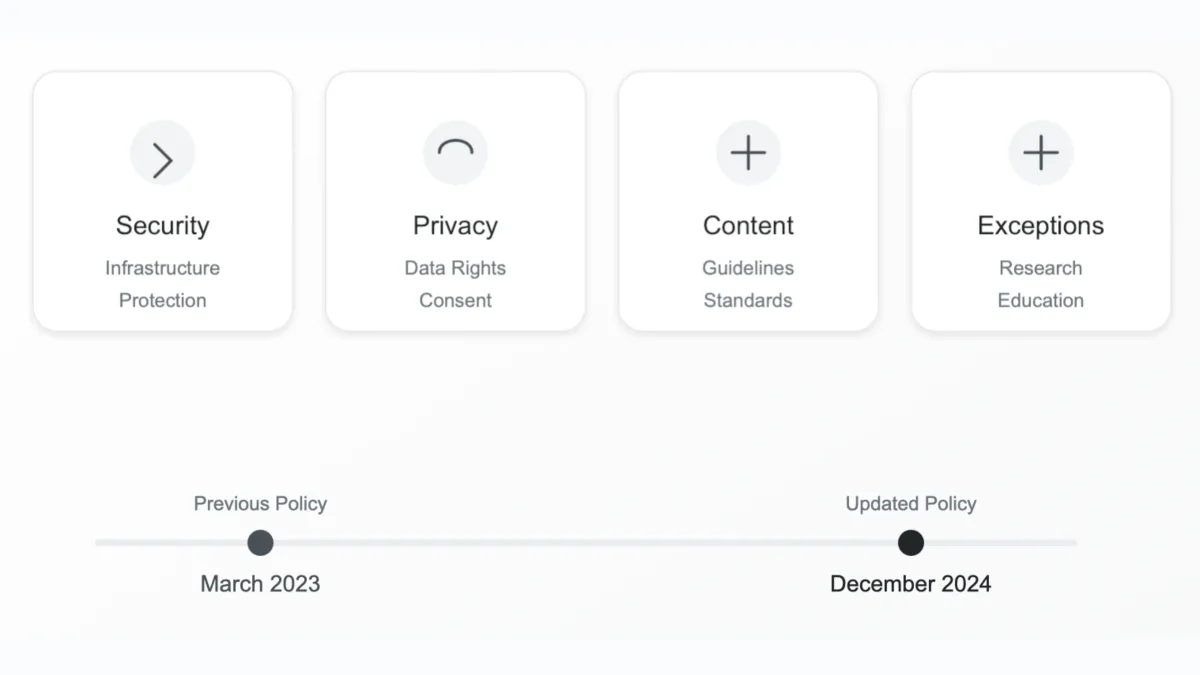This screenshot has width=1200, height=675.
Task: Click the Infrastructure Protection link
Action: pos(162,284)
